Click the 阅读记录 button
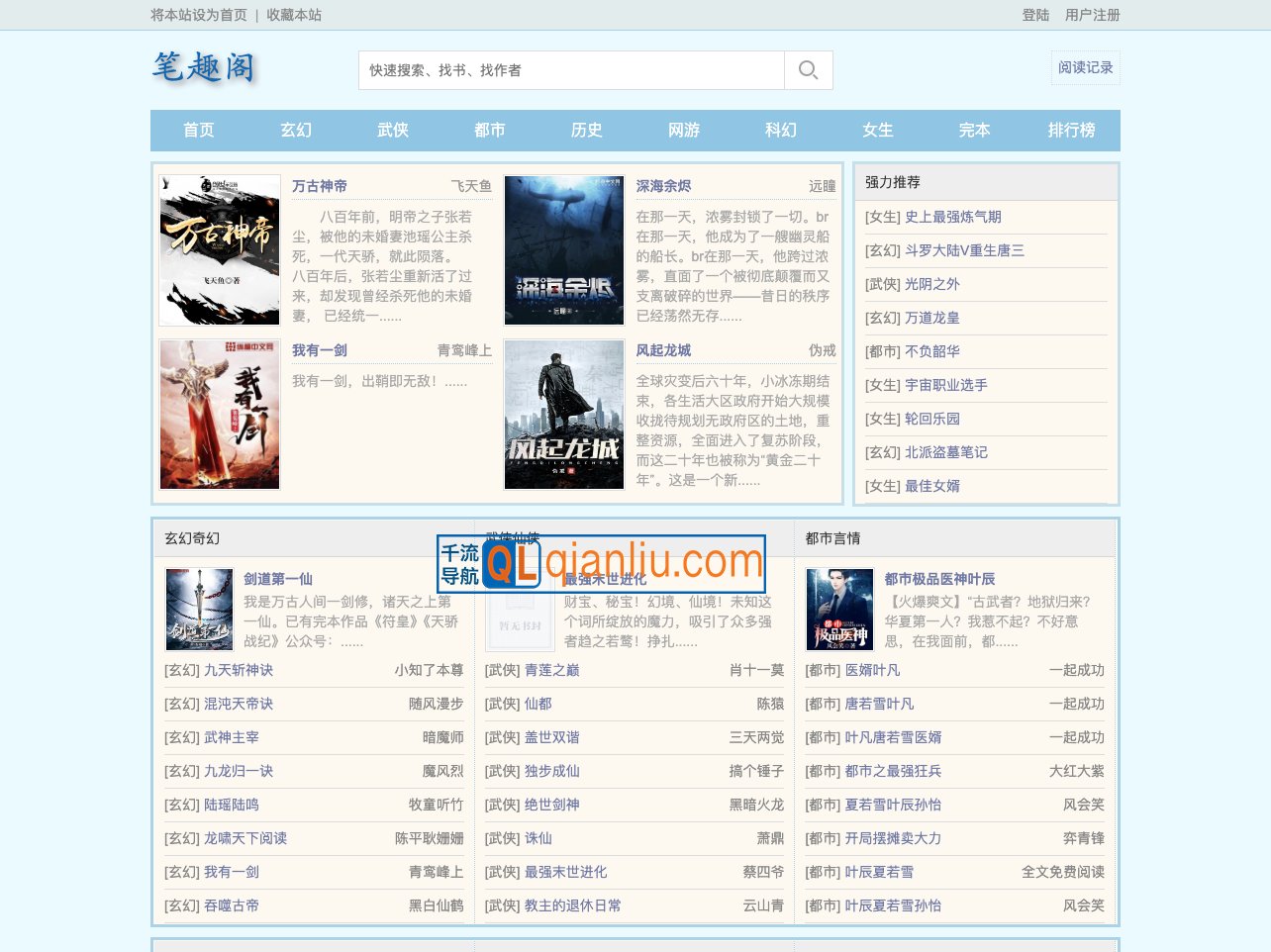 coord(1085,67)
